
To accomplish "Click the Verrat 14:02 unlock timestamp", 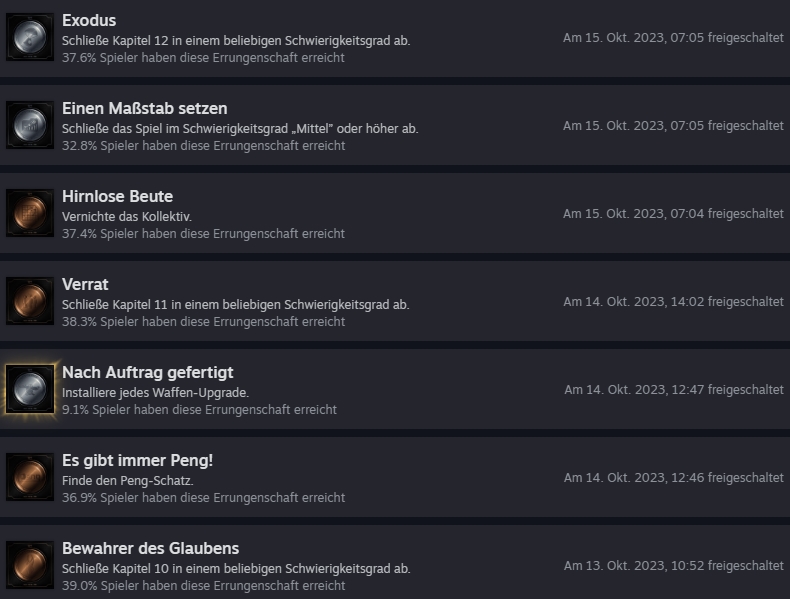I will click(x=673, y=302).
